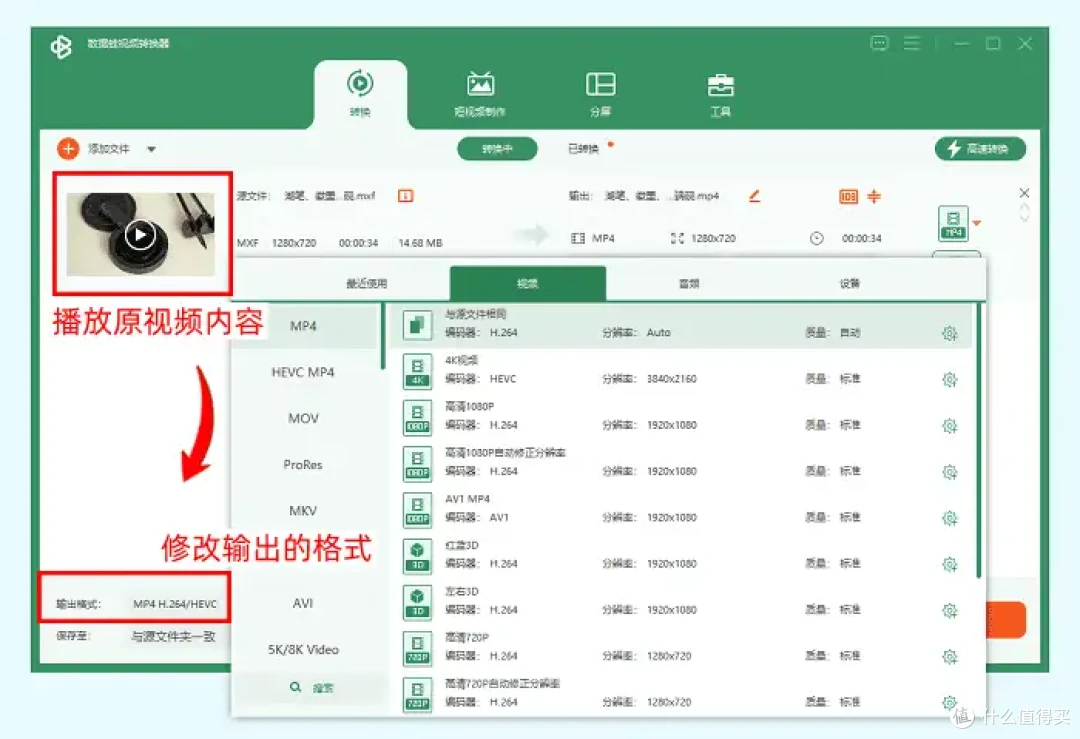Switch to the 音频 audio formats tab
This screenshot has height=739, width=1080.
point(689,283)
